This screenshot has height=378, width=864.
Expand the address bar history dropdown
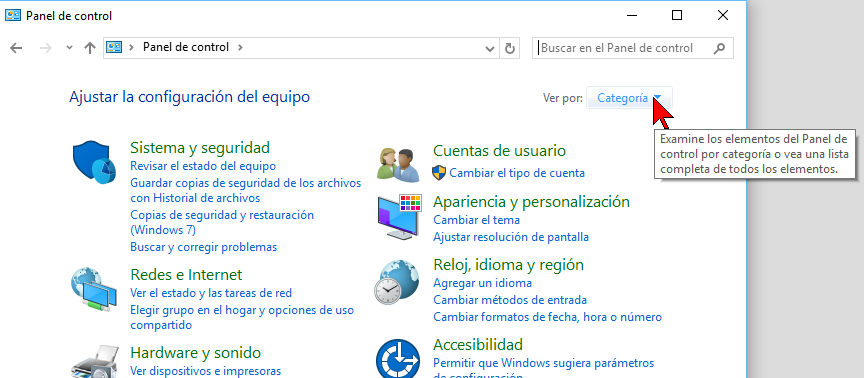pyautogui.click(x=489, y=48)
